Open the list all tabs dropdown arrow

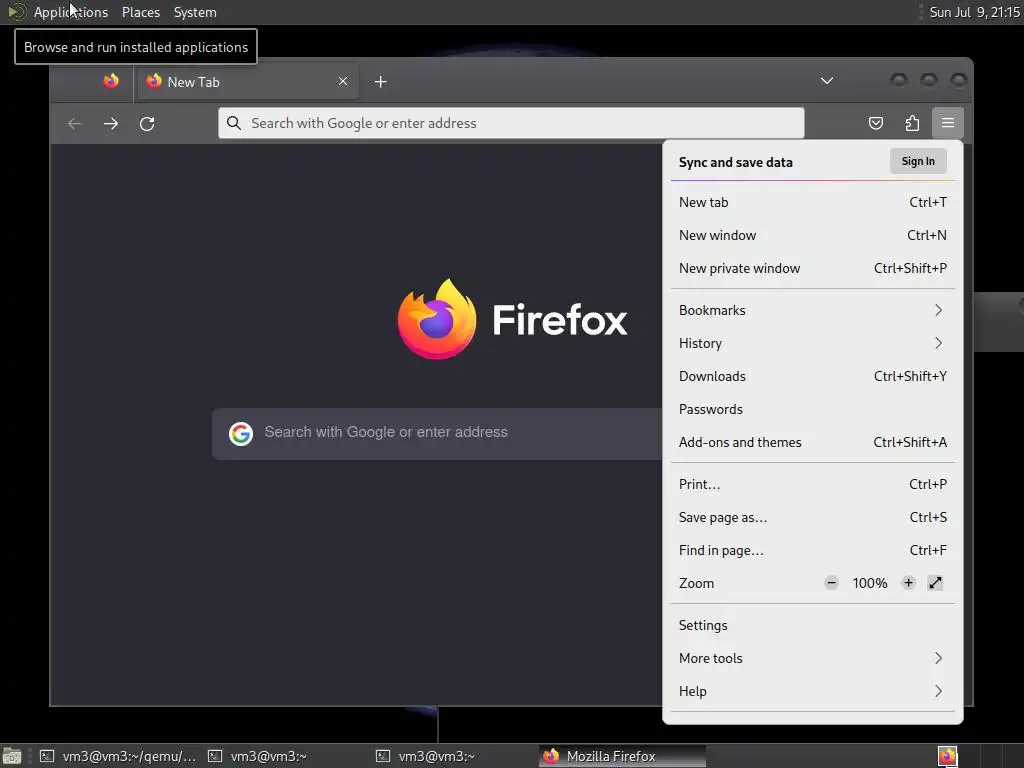click(x=827, y=81)
